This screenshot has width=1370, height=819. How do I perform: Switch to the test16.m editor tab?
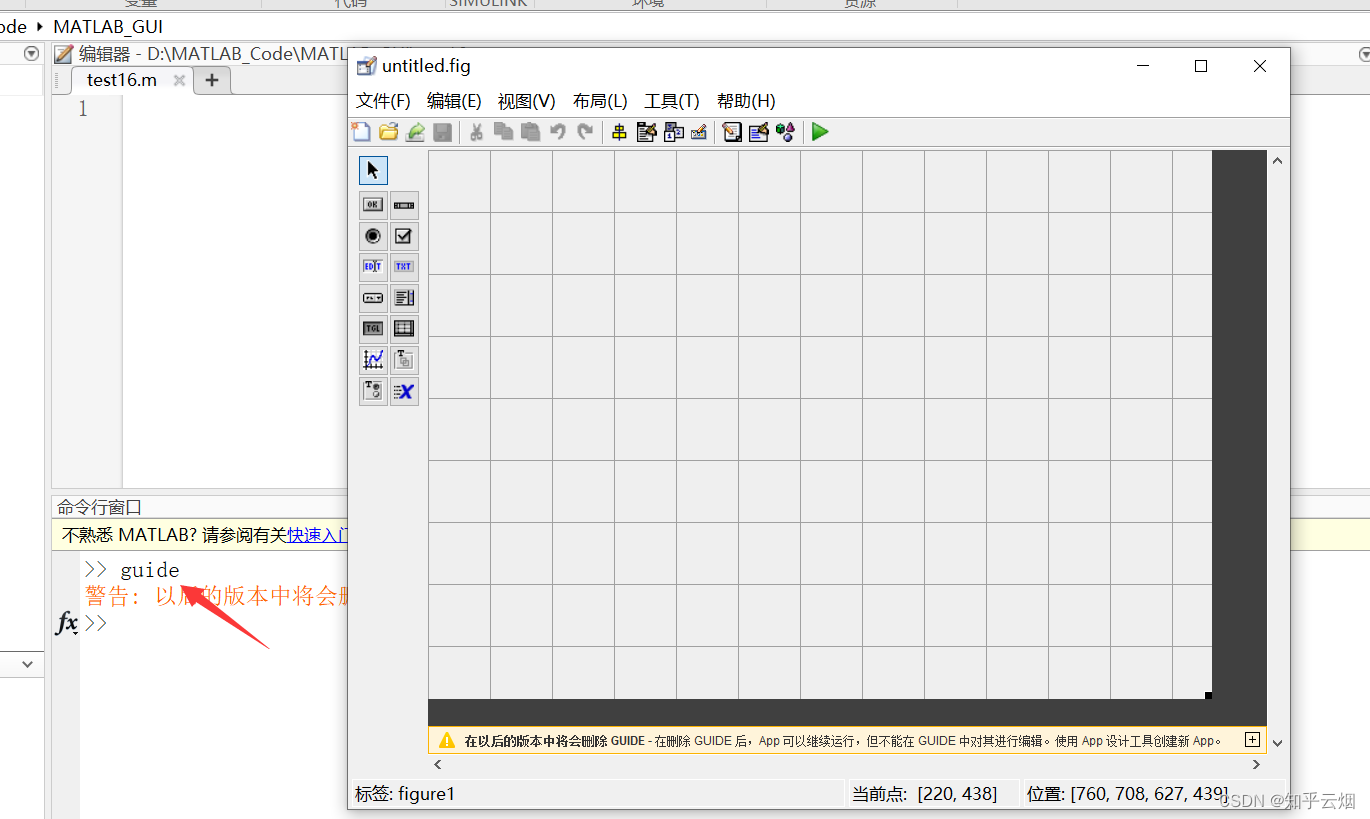[122, 79]
